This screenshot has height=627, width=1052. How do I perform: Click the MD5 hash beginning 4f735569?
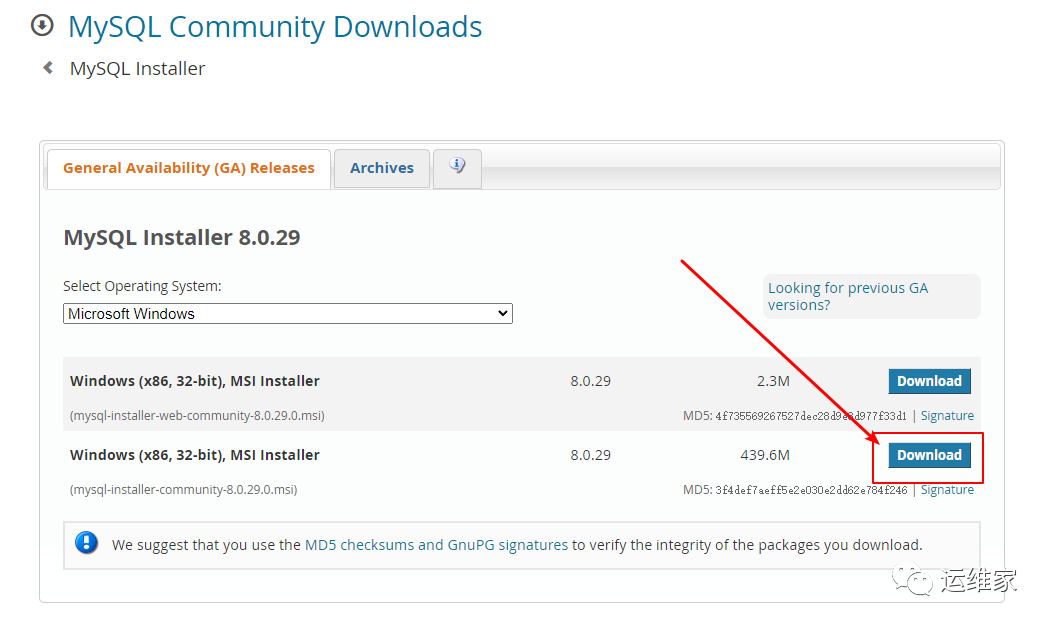pos(810,416)
